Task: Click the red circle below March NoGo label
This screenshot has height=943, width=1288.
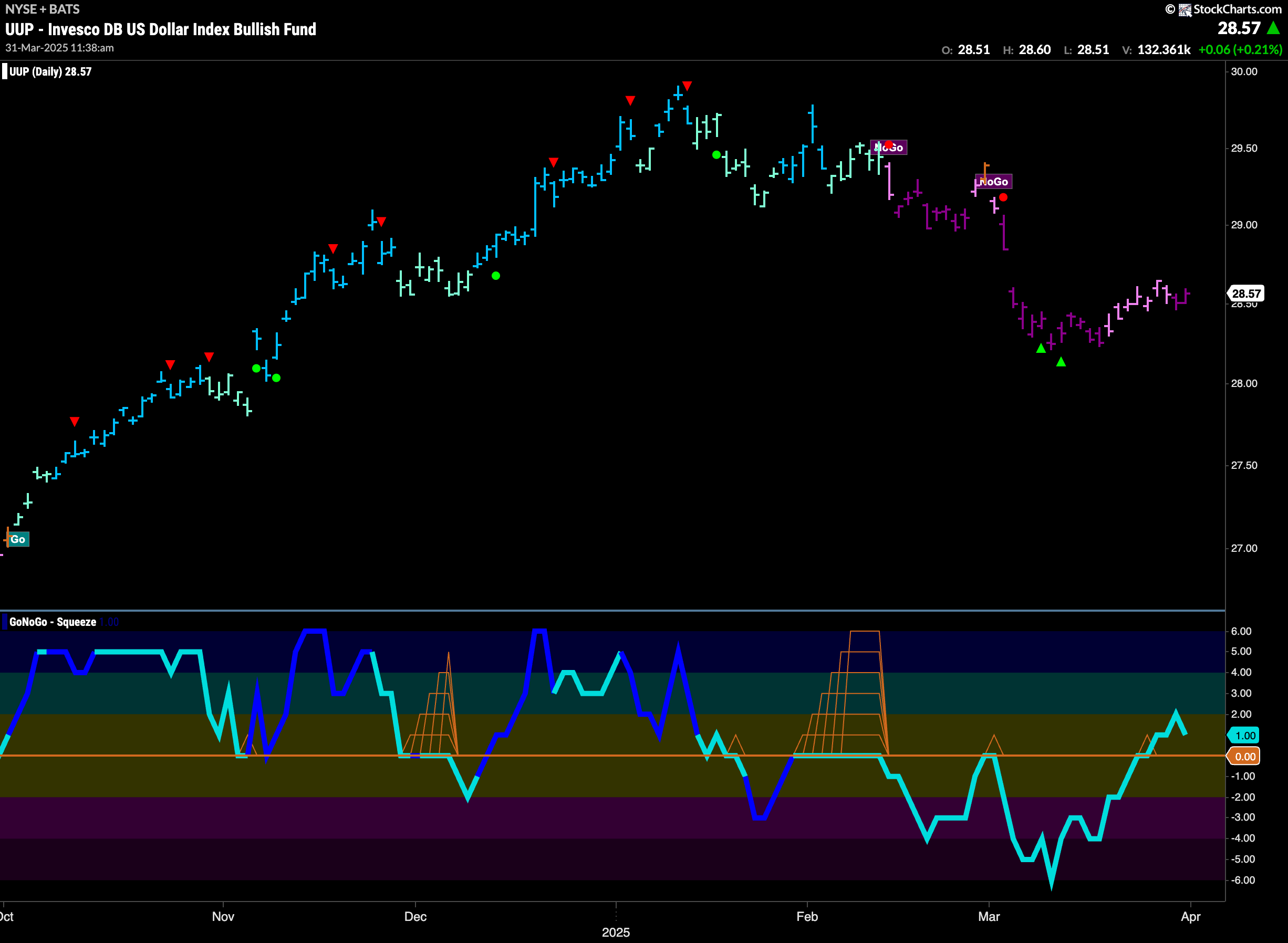Action: 1003,197
